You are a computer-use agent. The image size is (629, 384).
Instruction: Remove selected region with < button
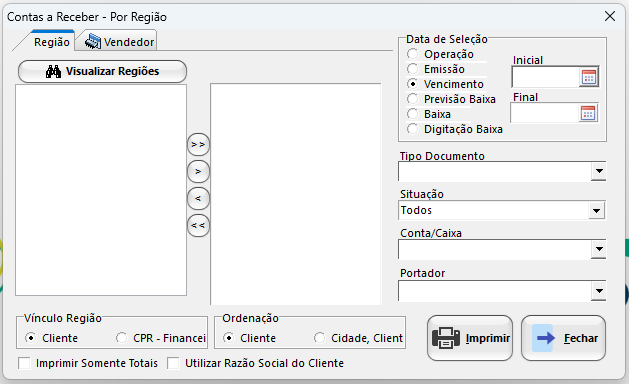point(198,198)
